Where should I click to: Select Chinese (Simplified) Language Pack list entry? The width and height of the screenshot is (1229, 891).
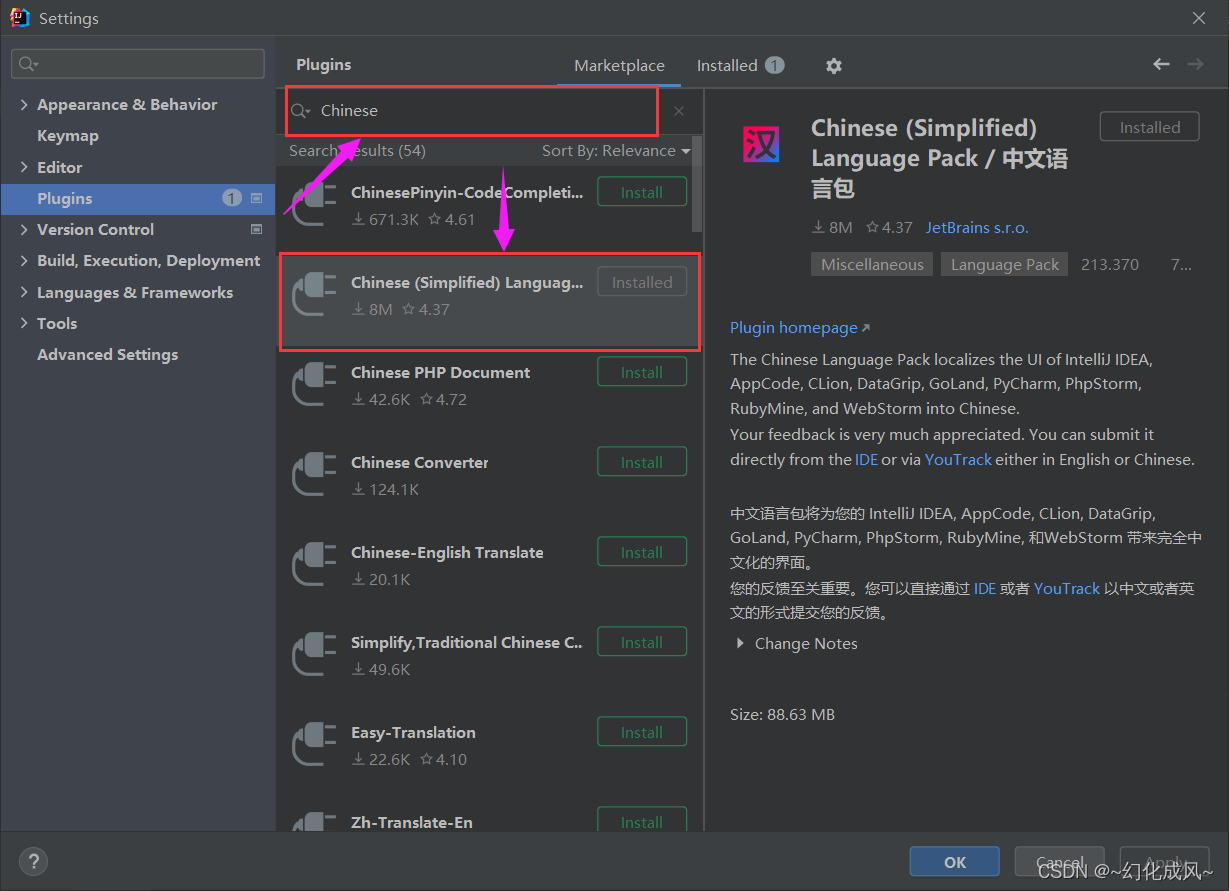(x=489, y=301)
